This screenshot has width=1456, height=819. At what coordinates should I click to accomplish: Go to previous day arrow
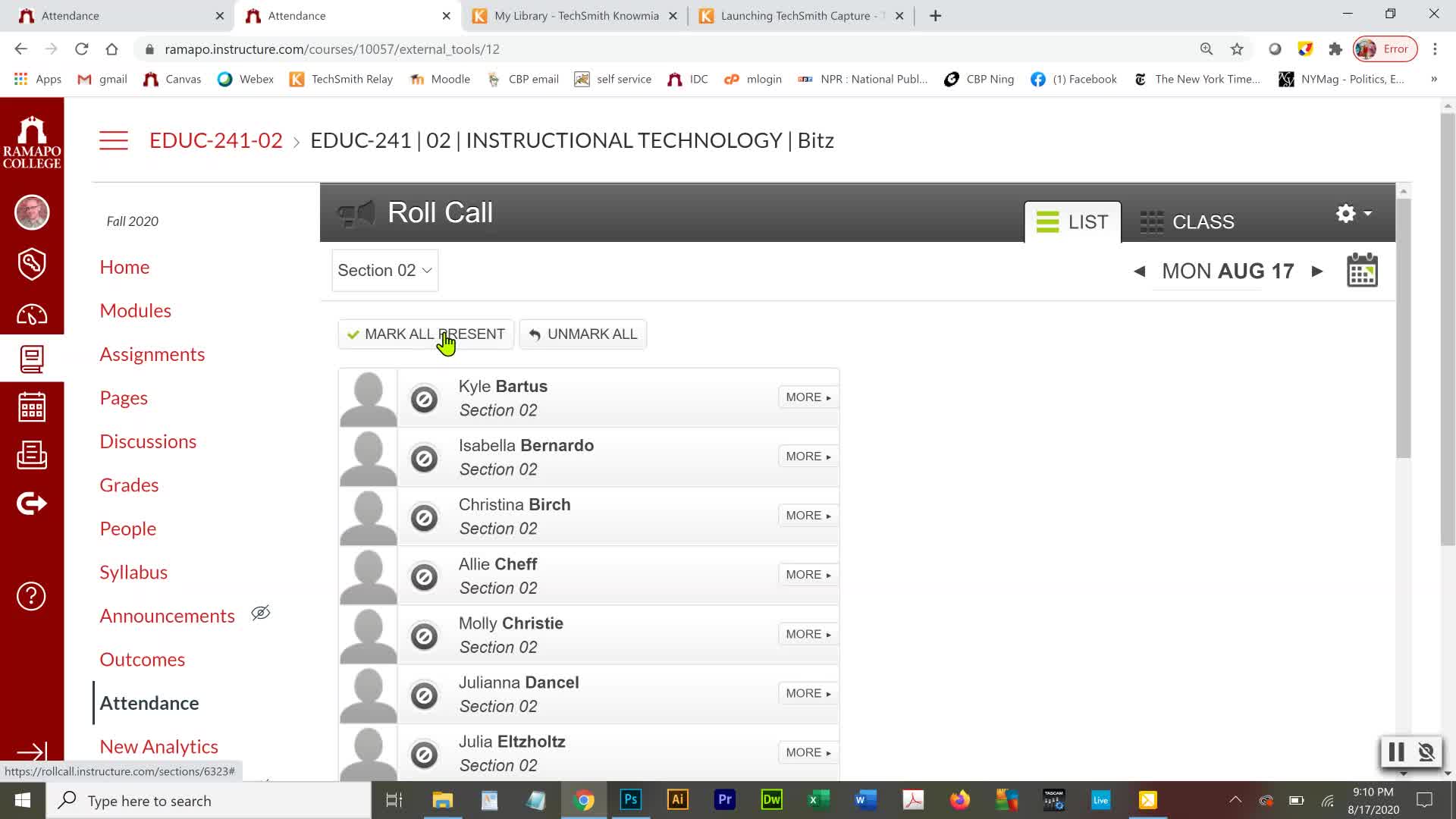pos(1139,271)
